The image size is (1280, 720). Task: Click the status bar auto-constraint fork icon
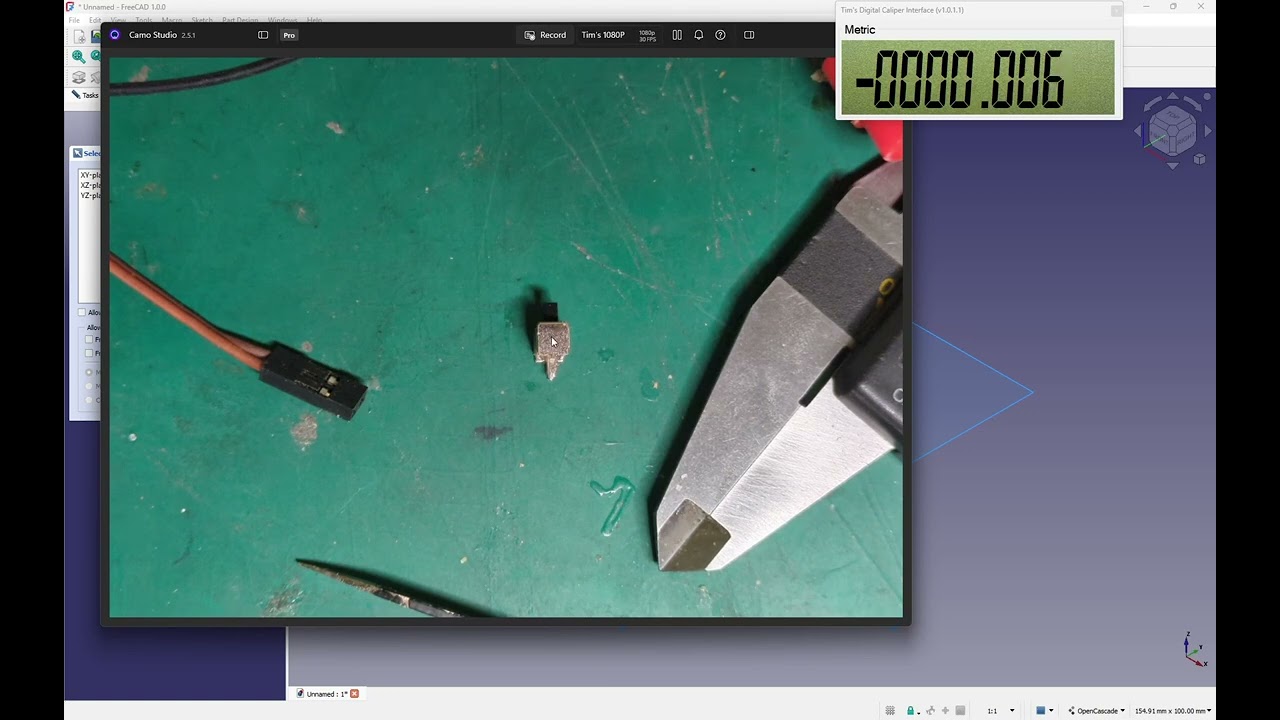point(931,711)
